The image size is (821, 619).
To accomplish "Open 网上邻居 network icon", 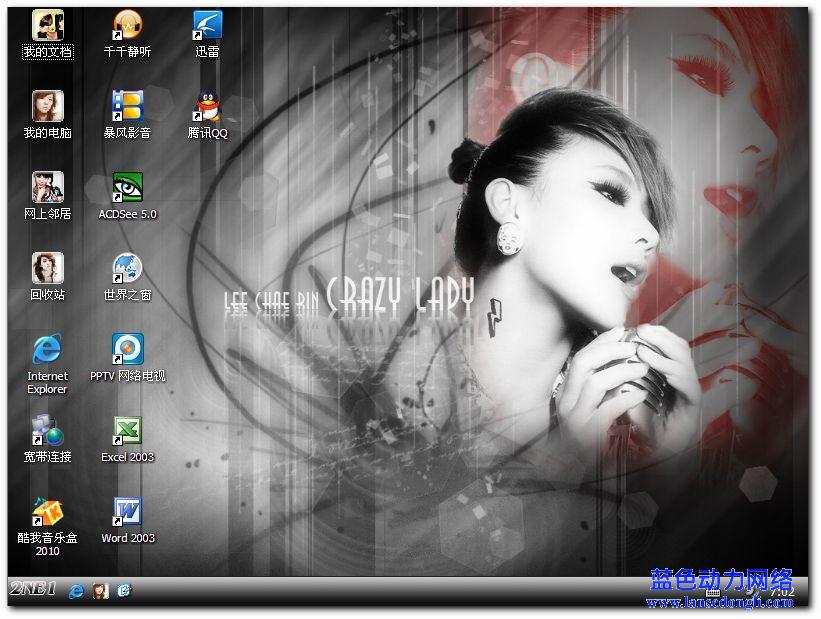I will (x=47, y=187).
